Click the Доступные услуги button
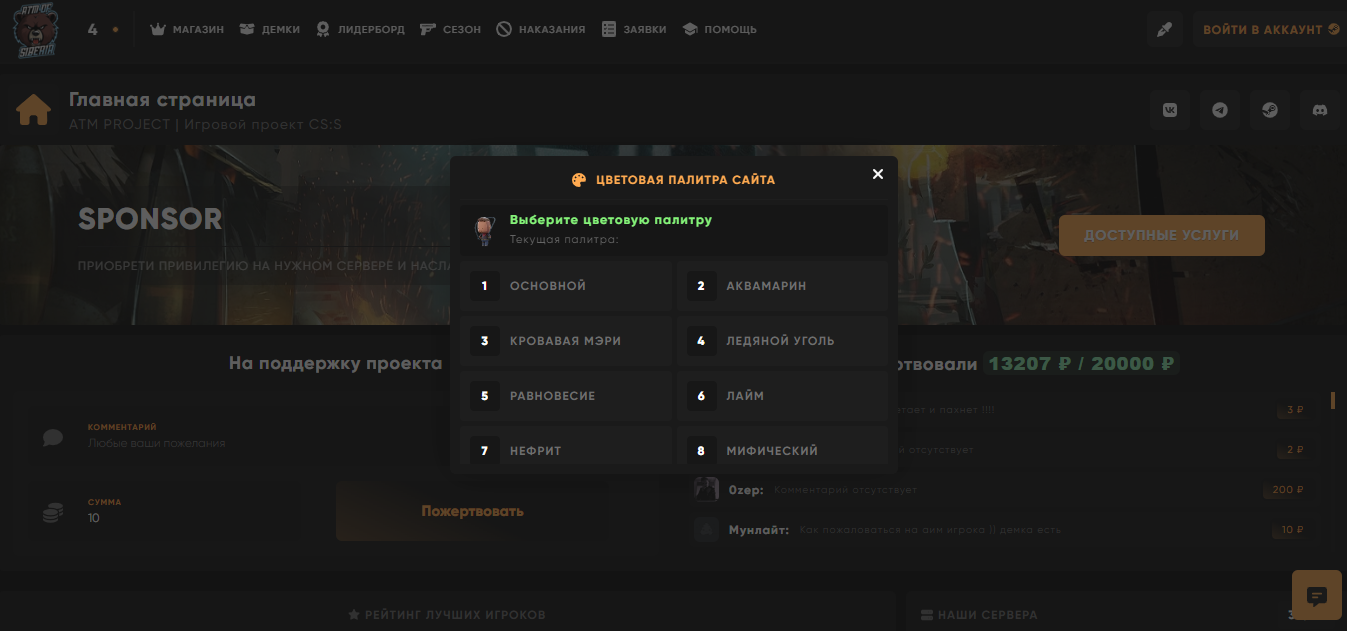The width and height of the screenshot is (1347, 631). click(1161, 236)
